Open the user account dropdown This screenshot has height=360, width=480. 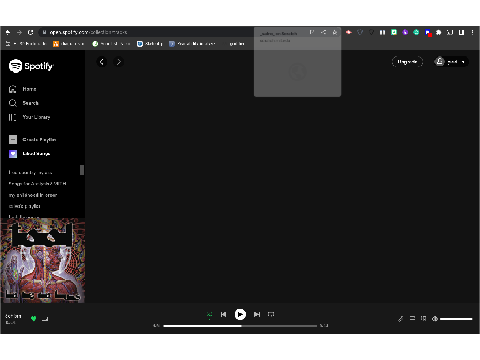[x=451, y=62]
